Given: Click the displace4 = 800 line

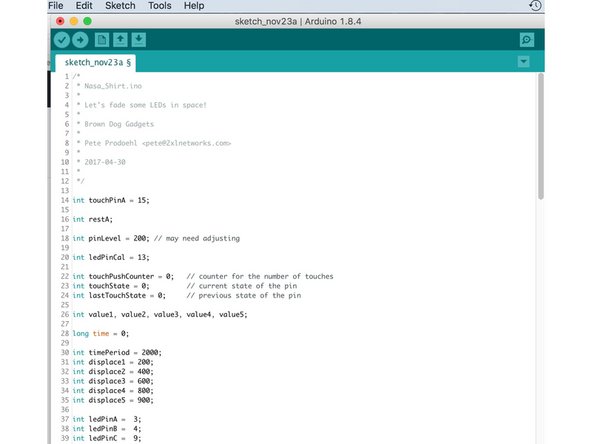Looking at the screenshot, I should pyautogui.click(x=113, y=391).
